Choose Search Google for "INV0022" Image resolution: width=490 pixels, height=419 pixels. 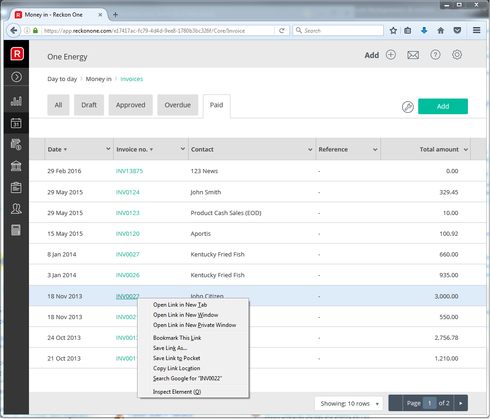point(193,378)
